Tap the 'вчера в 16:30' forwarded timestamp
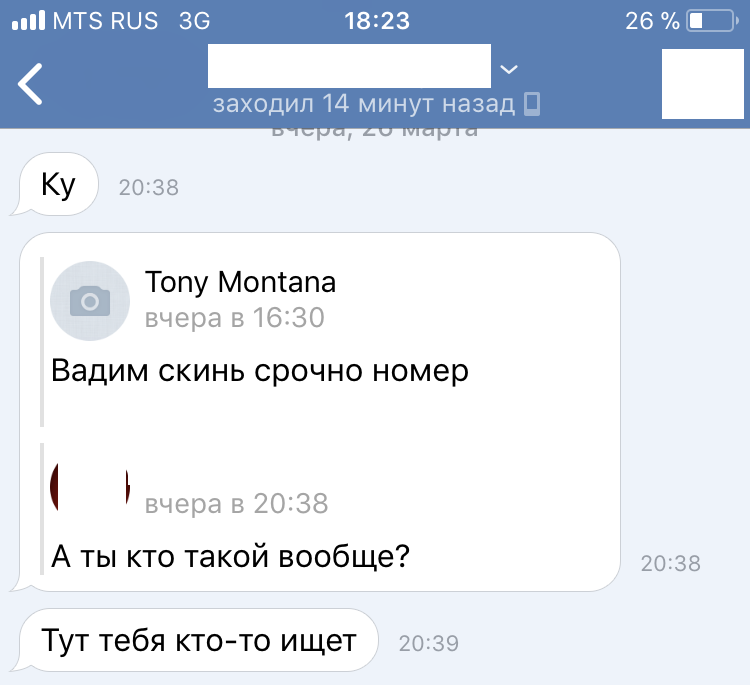 tap(235, 319)
